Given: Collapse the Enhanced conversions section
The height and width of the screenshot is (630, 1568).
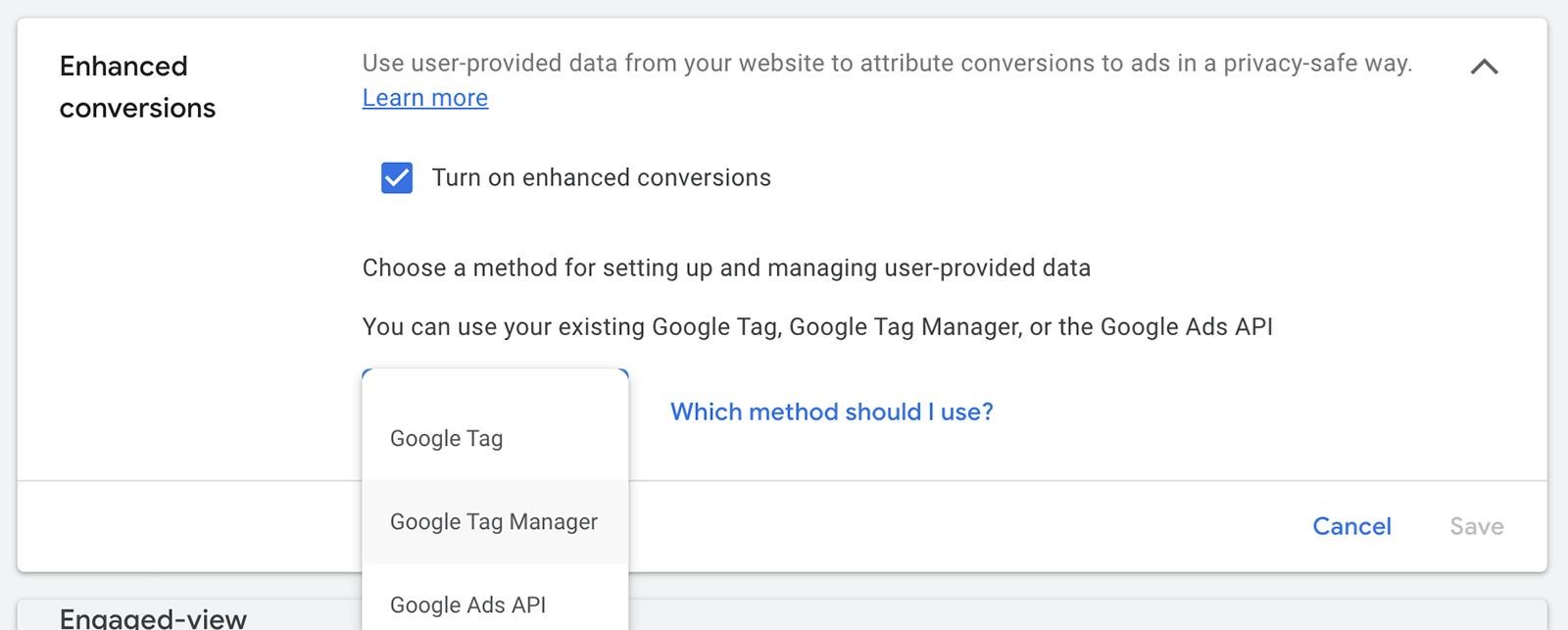Looking at the screenshot, I should tap(1485, 67).
